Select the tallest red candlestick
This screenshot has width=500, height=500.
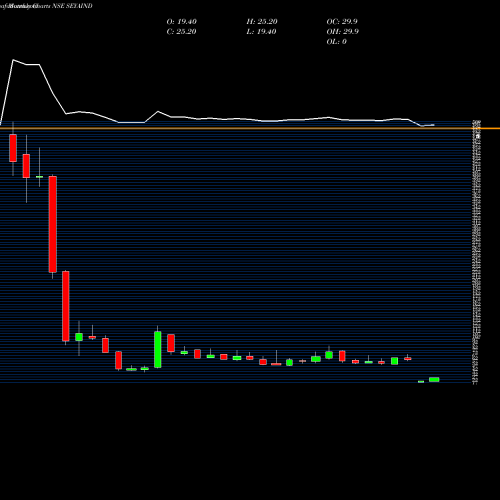[x=53, y=224]
